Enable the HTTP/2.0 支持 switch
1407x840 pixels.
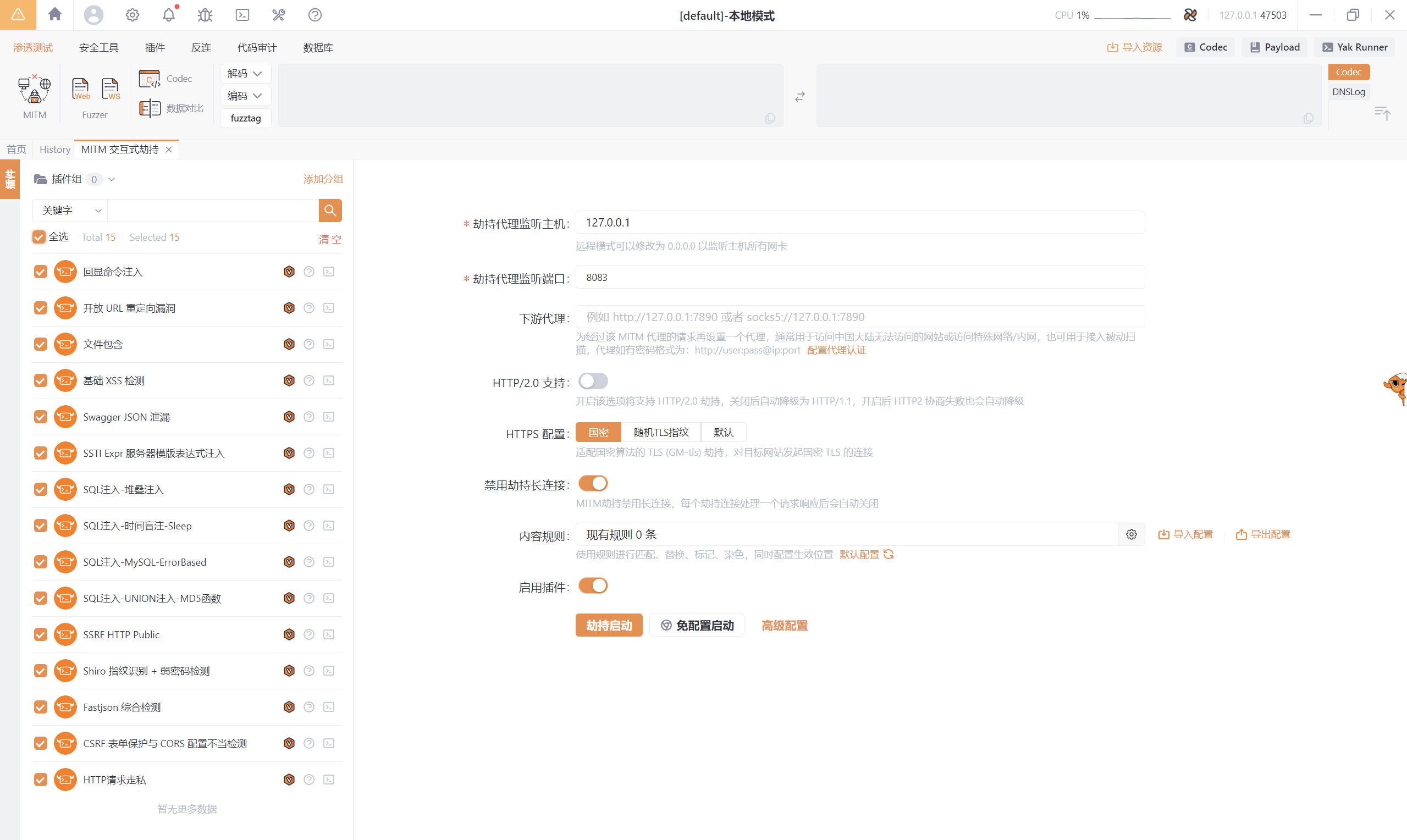[x=593, y=382]
